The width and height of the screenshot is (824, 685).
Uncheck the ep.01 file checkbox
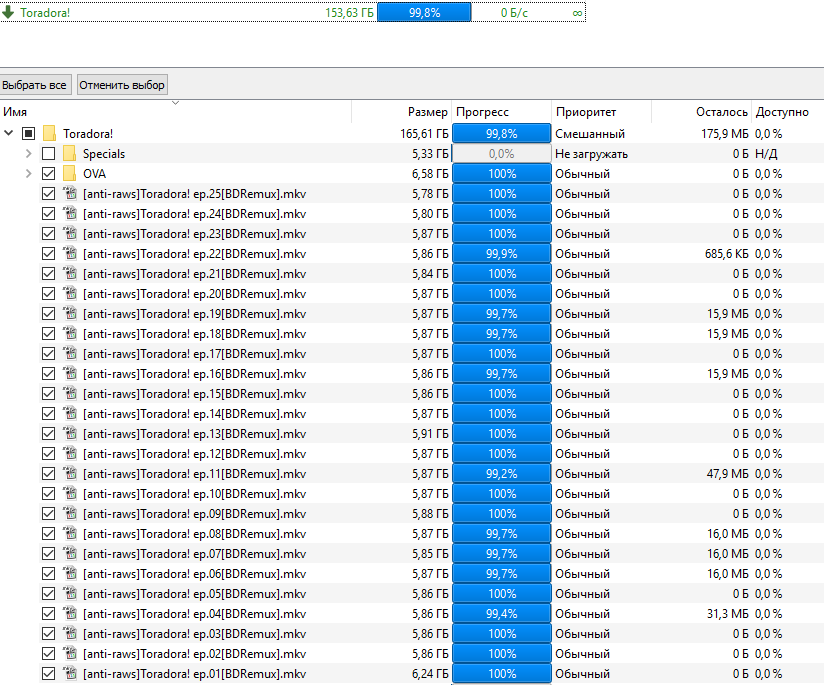48,673
